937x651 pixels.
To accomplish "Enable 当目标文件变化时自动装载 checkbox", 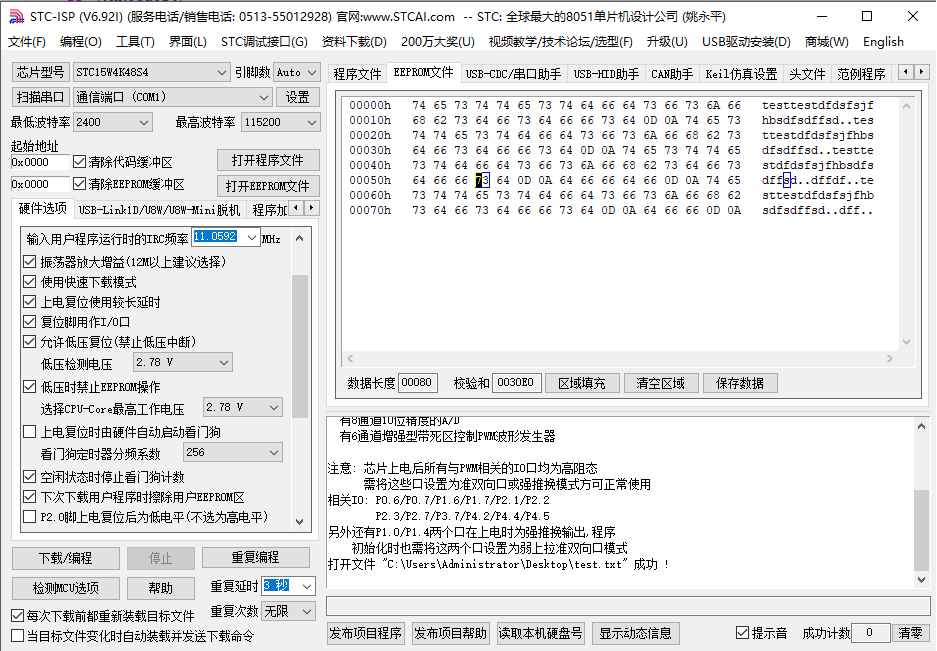I will click(x=17, y=635).
